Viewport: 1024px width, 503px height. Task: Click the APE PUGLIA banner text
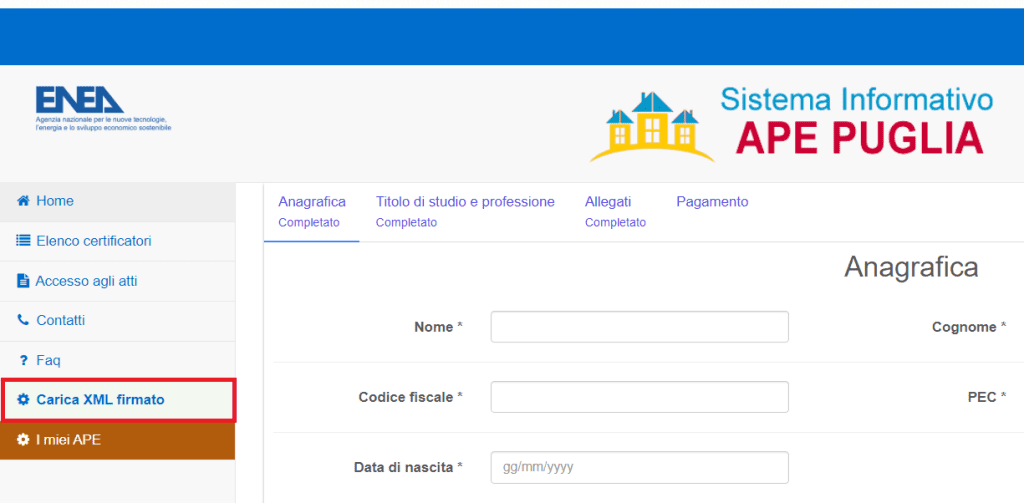click(859, 138)
